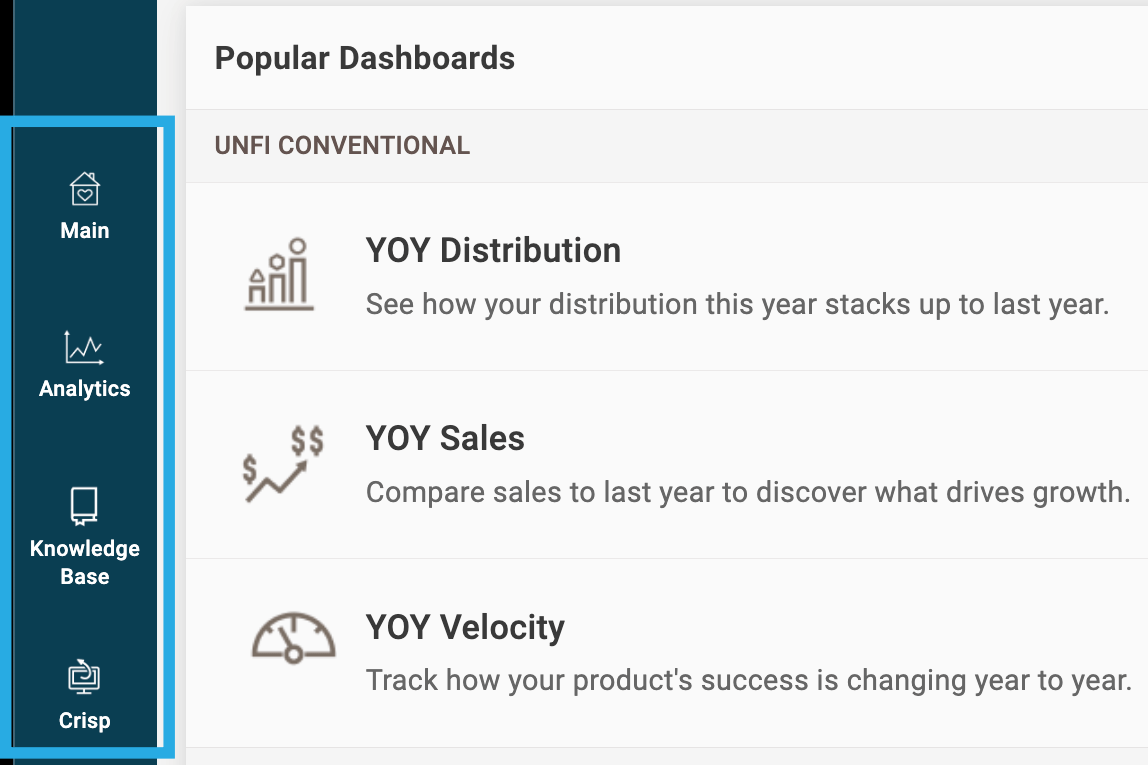
Task: Click the distribution stacks up description text
Action: point(737,305)
